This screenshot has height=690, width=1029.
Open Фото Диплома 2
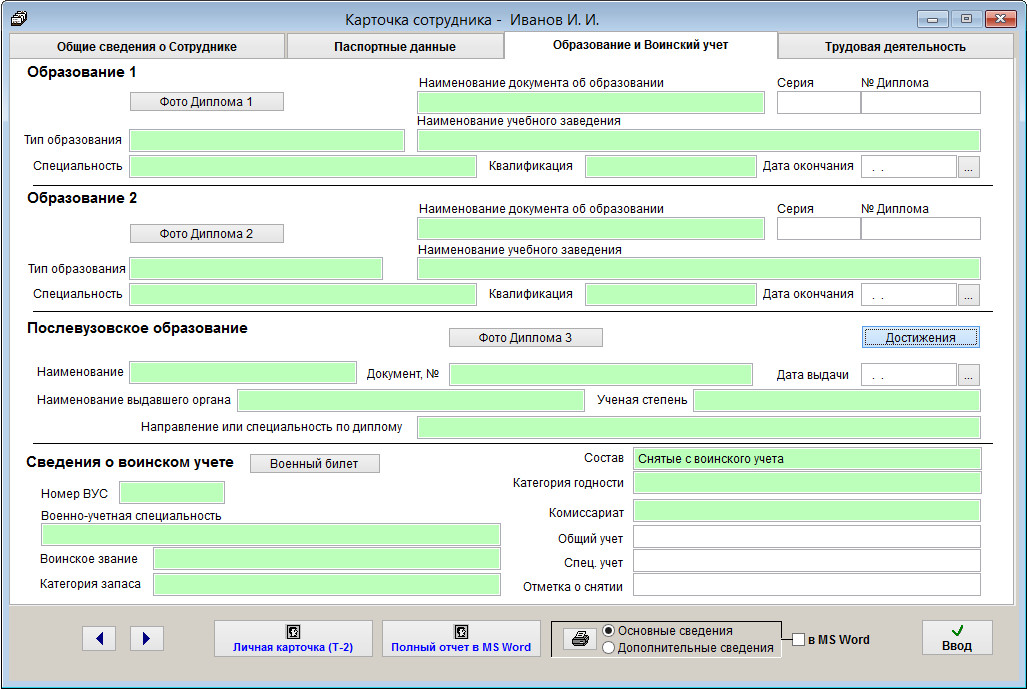[x=207, y=234]
